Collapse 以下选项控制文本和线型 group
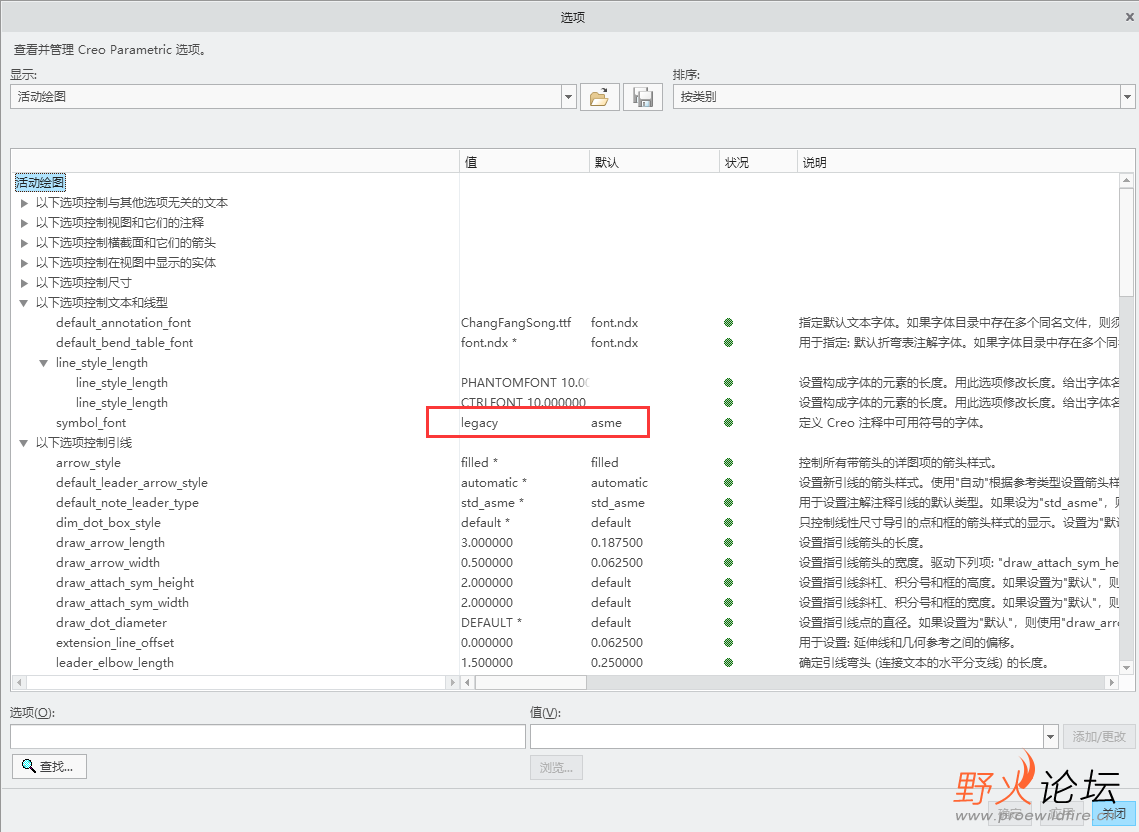 point(23,303)
